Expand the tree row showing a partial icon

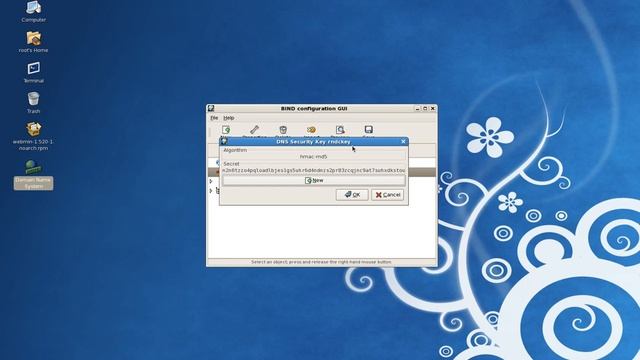point(211,191)
